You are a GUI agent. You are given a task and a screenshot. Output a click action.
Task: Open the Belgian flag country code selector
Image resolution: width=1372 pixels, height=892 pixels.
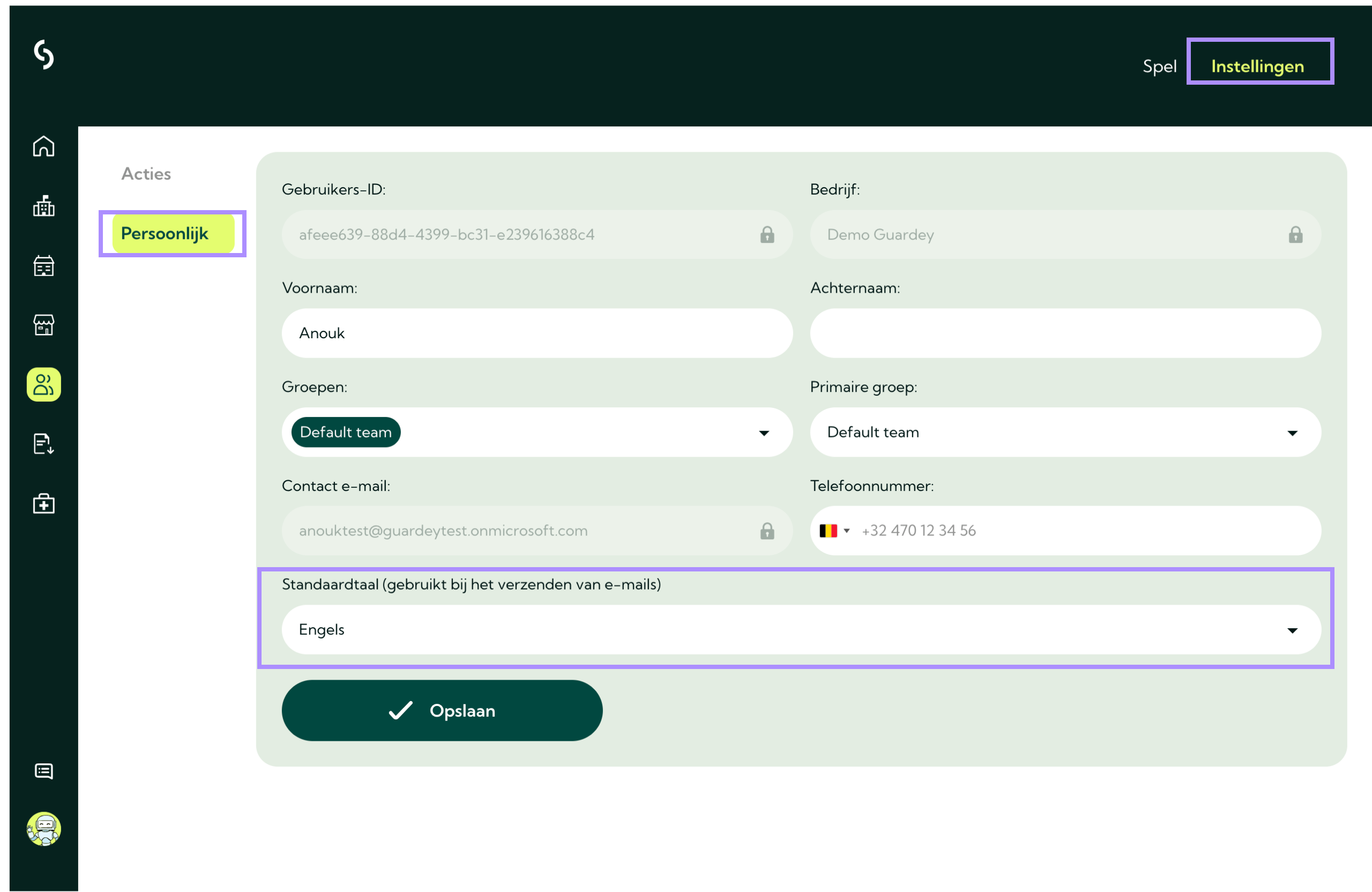tap(834, 531)
